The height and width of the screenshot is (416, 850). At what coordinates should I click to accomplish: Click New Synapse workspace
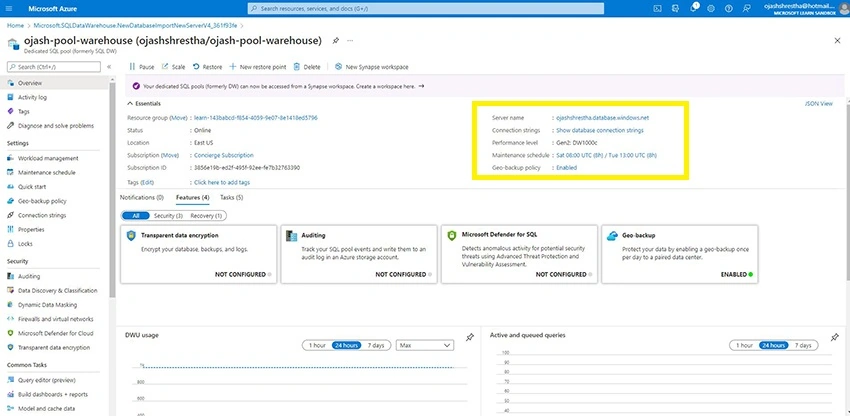(x=371, y=67)
